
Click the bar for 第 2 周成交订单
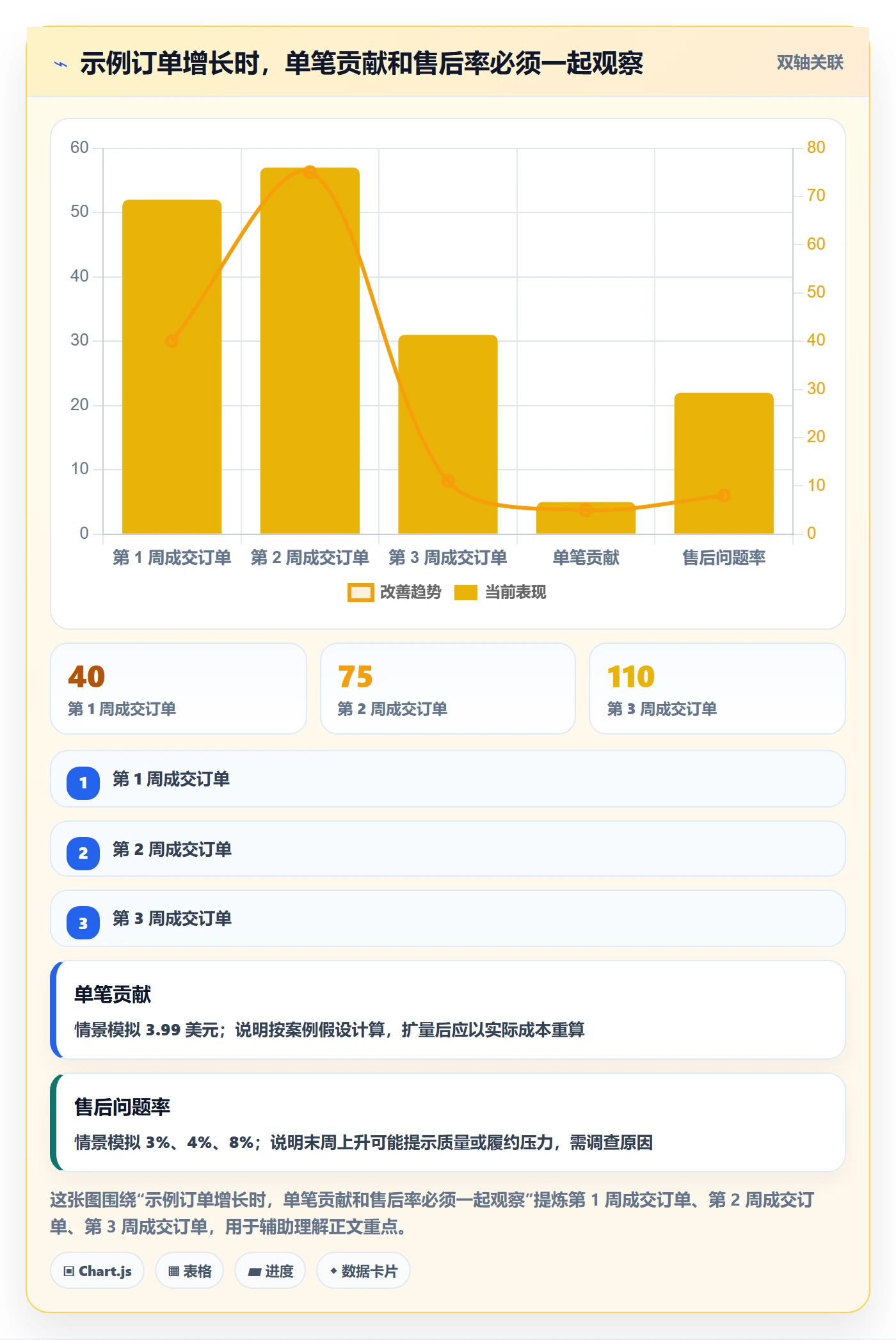pyautogui.click(x=310, y=351)
